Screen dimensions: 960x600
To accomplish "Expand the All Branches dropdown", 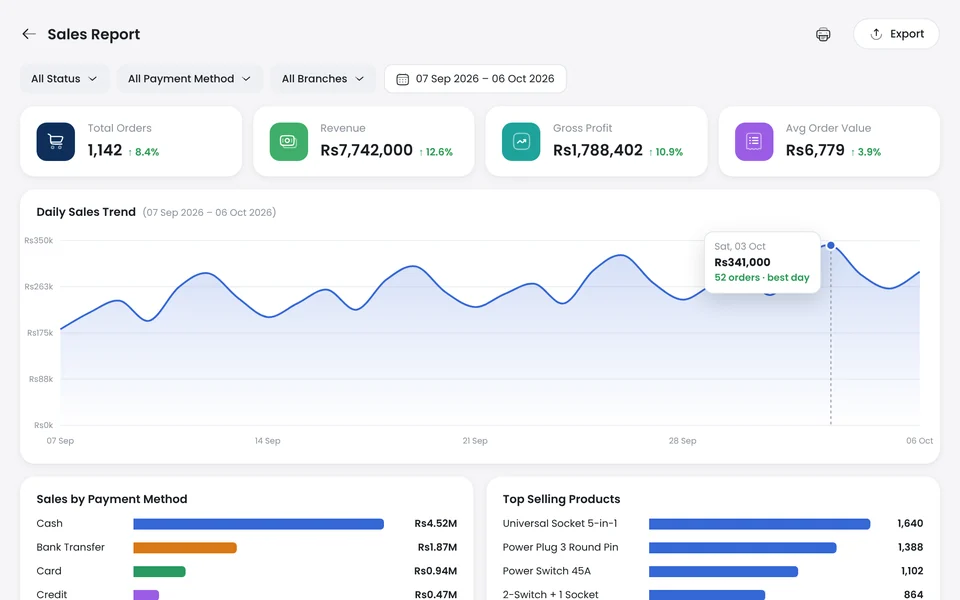I will click(323, 78).
